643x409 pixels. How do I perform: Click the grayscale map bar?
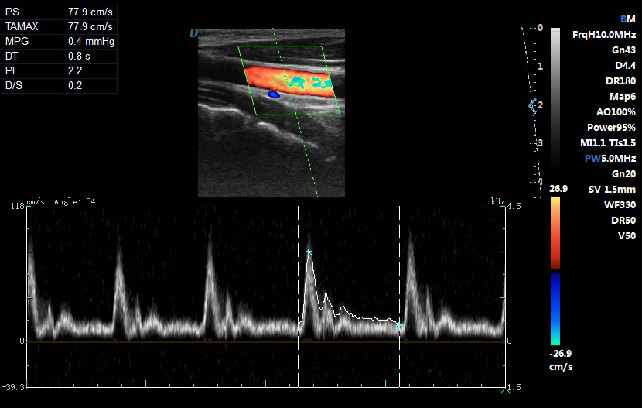(x=555, y=98)
